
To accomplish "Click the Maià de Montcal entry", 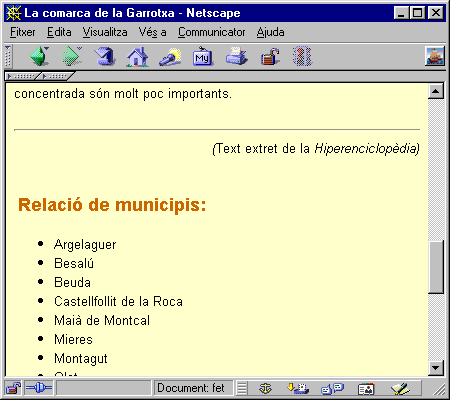I will 102,320.
